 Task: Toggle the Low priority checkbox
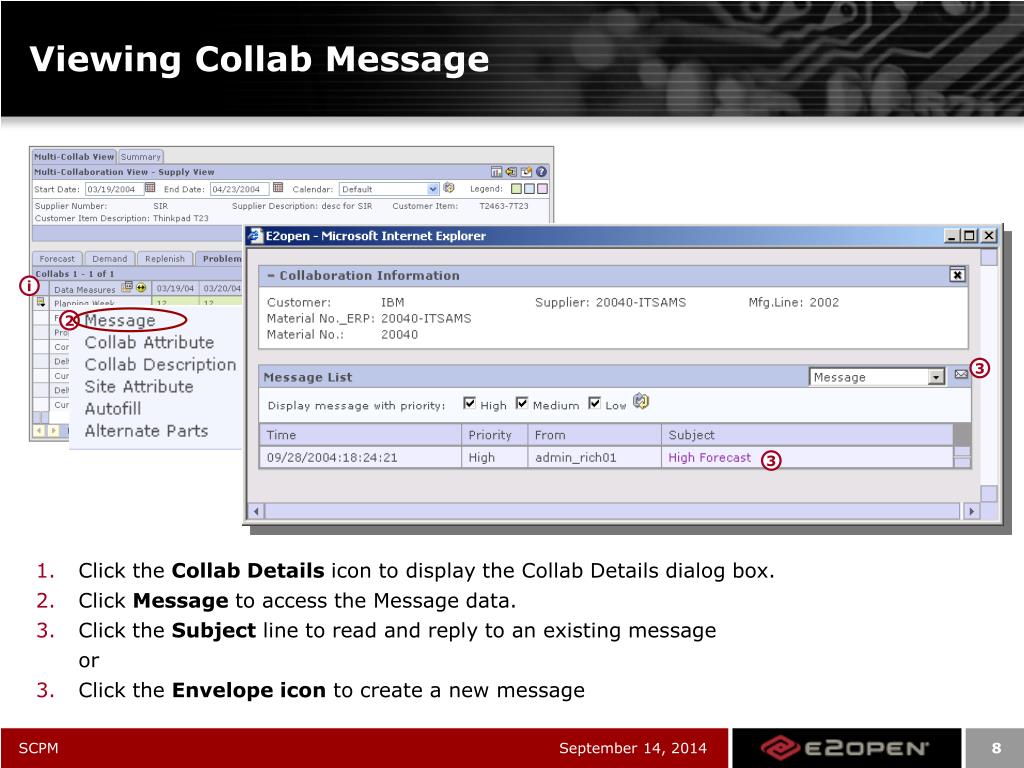tap(594, 402)
